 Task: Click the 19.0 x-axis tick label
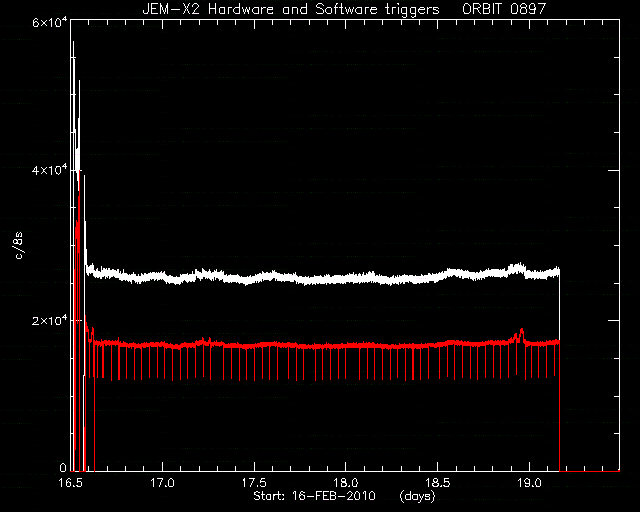(x=529, y=483)
